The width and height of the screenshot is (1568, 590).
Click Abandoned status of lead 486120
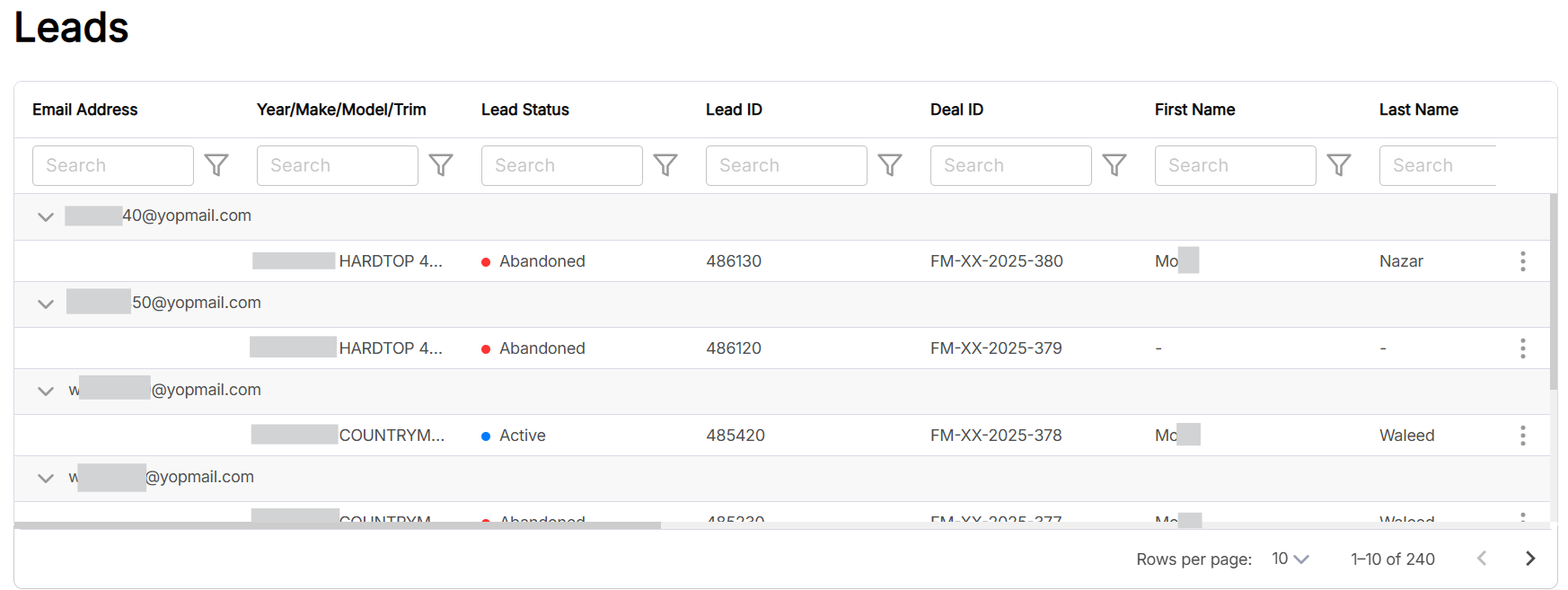pos(533,348)
